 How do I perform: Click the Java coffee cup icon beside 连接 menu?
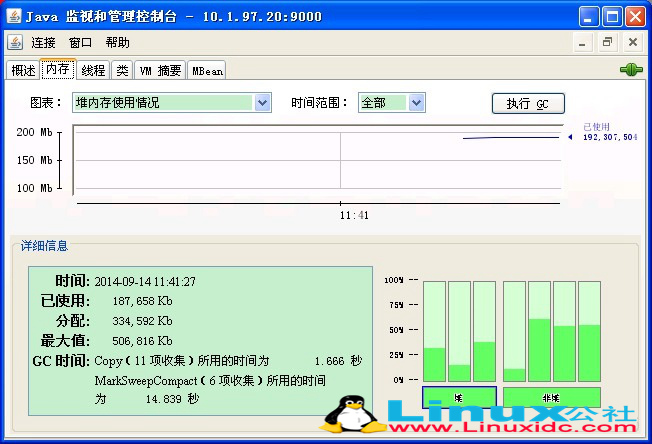(x=15, y=42)
